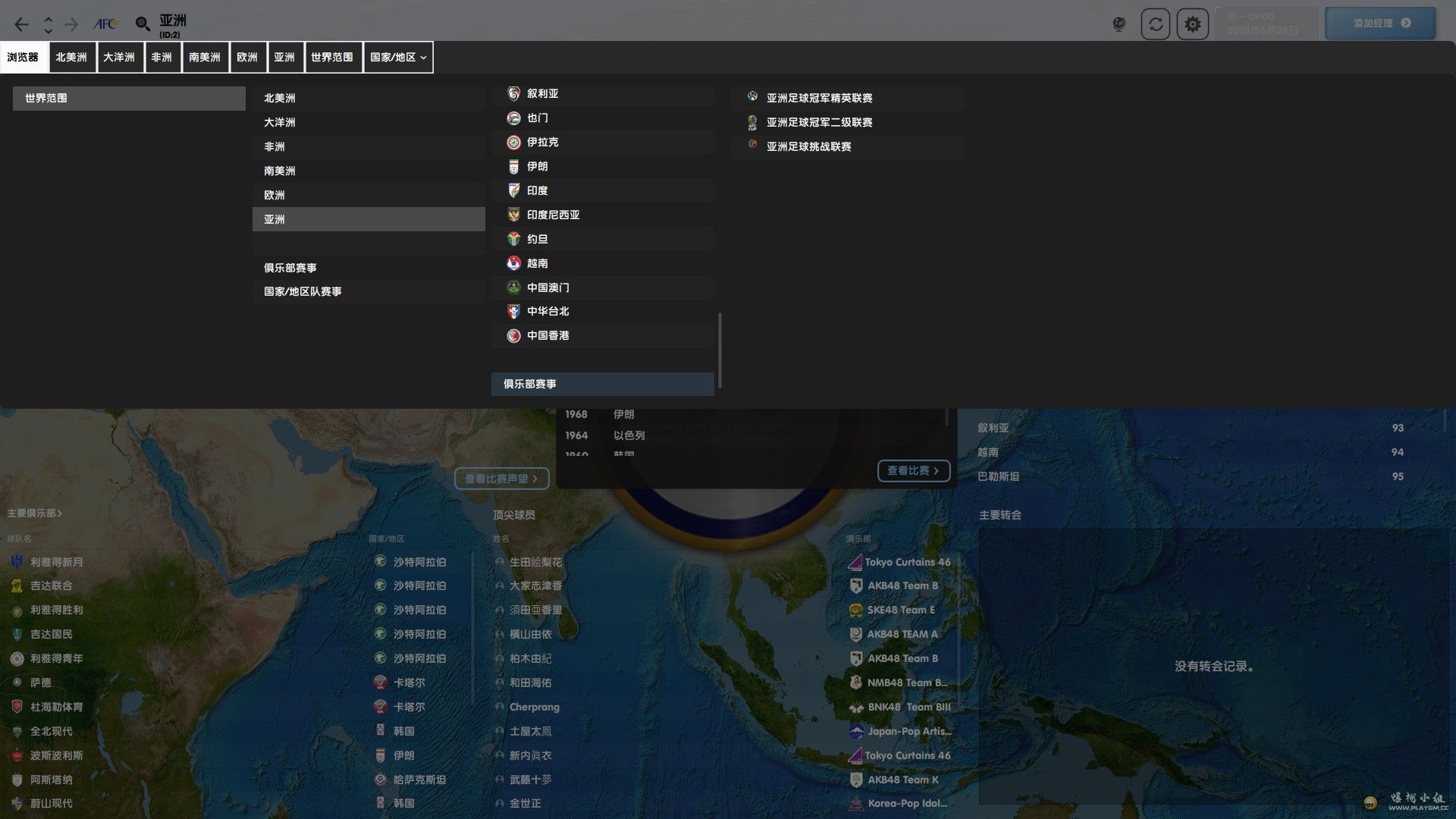Click the 亚洲足球挑战联赛 logo icon
The width and height of the screenshot is (1456, 819).
coord(752,145)
